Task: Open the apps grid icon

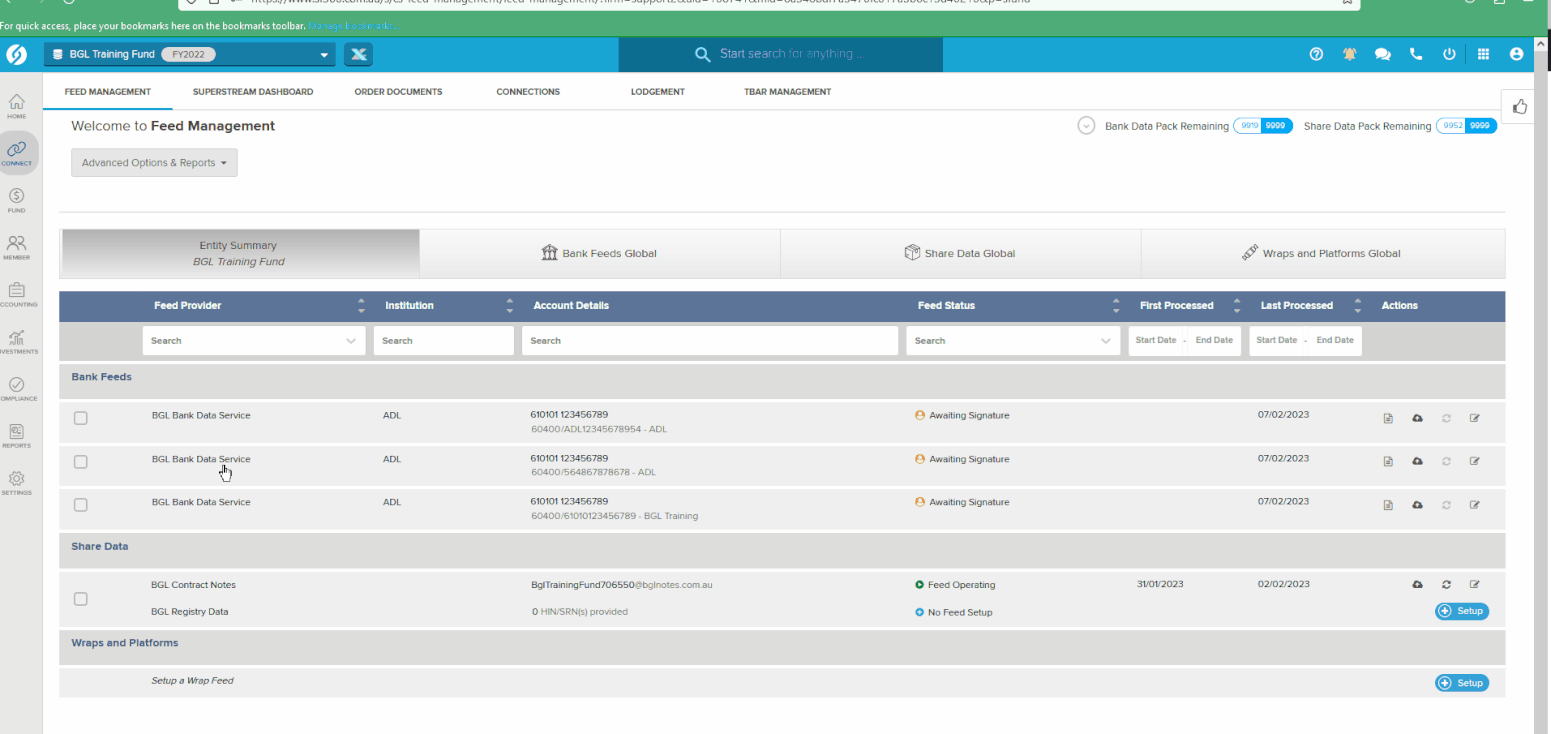Action: tap(1483, 55)
